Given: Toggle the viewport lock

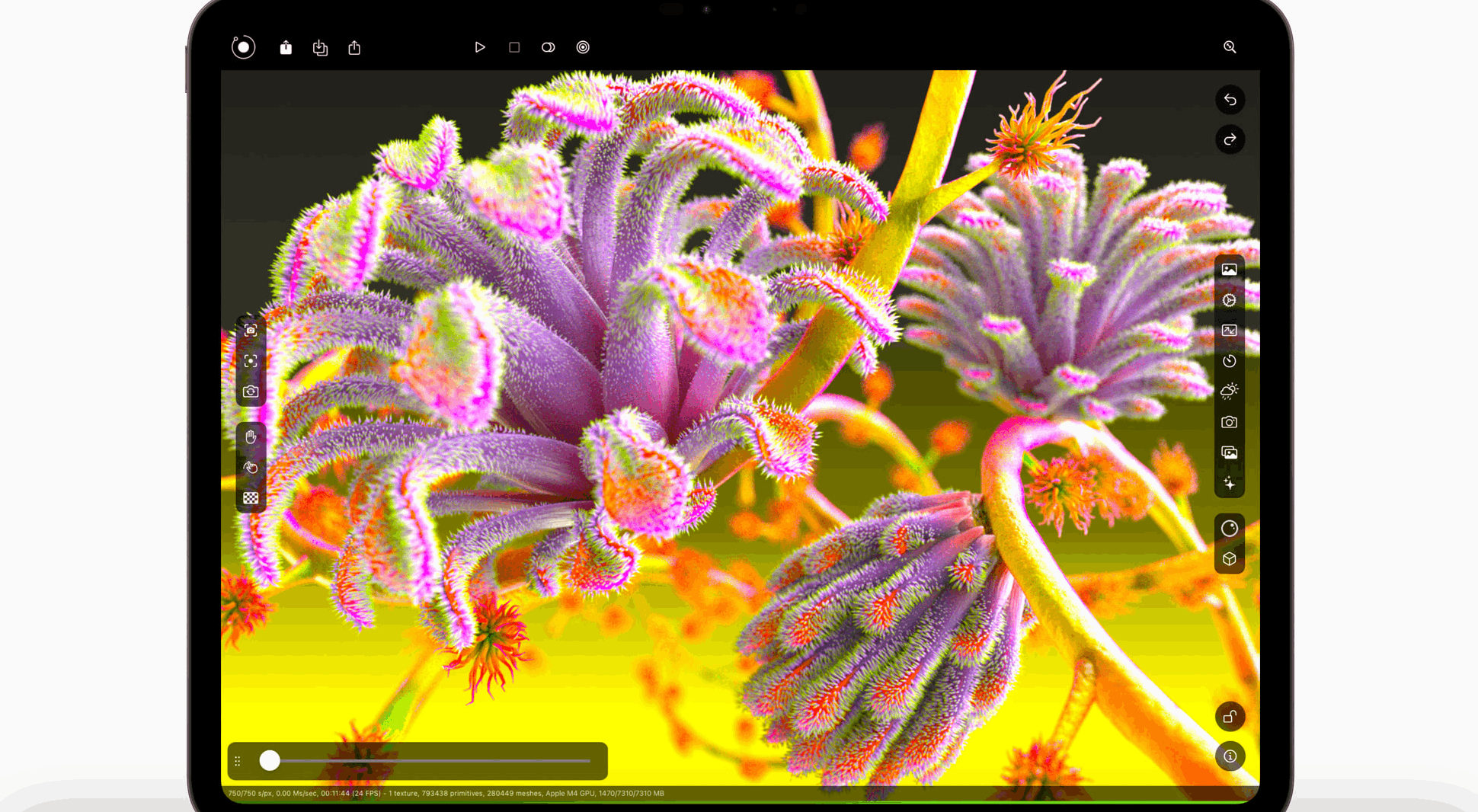Looking at the screenshot, I should 1230,717.
